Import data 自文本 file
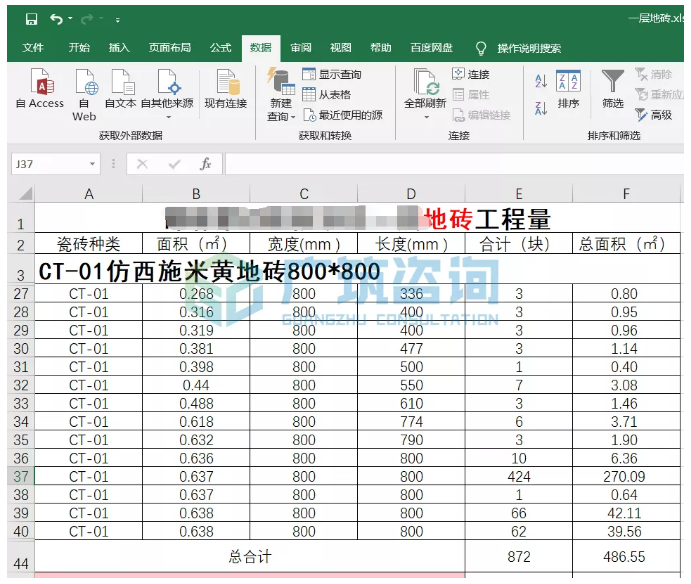Viewport: 691px width, 584px height. click(x=120, y=89)
